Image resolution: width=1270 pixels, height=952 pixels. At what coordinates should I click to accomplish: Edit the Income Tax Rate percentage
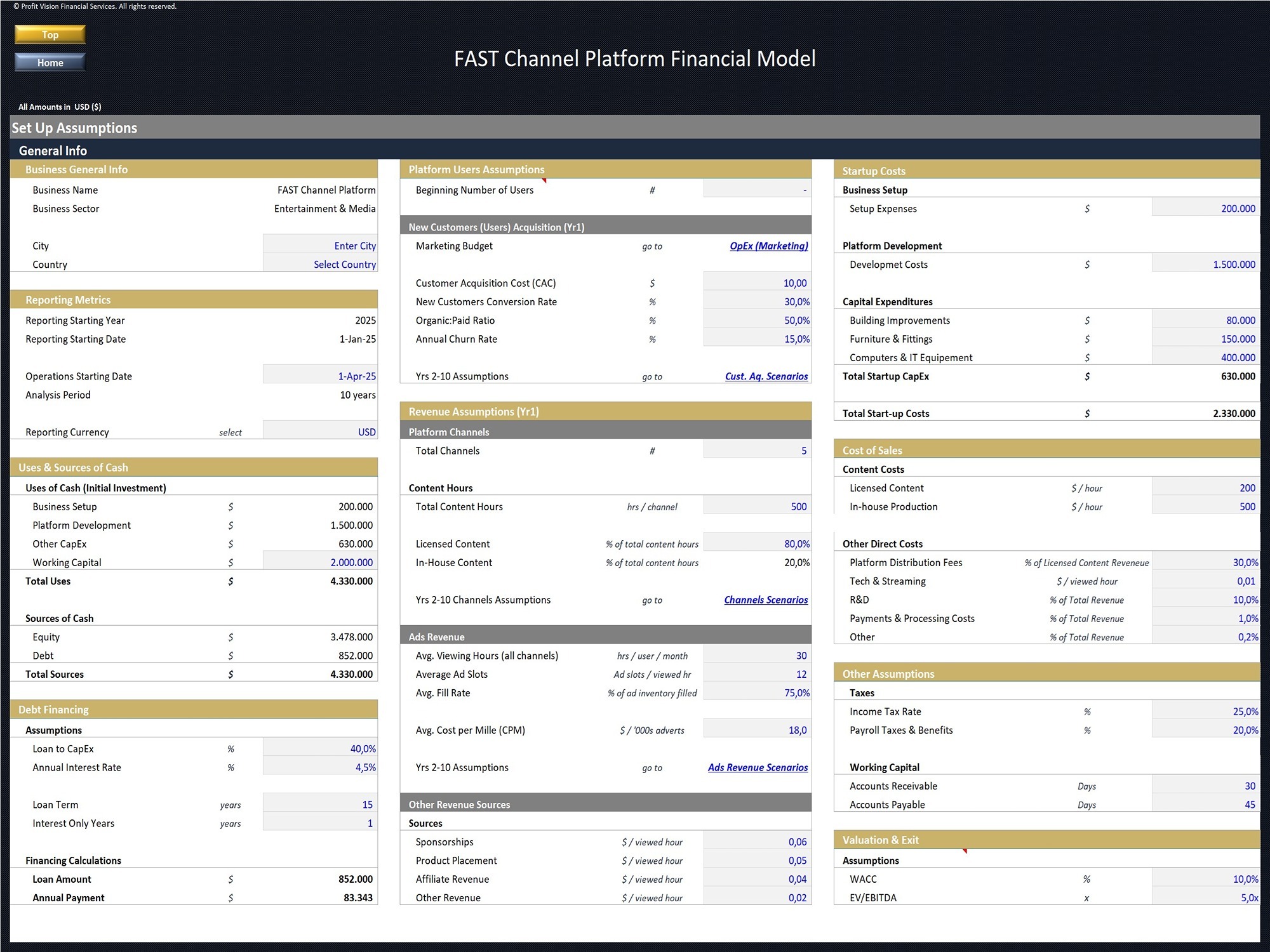click(x=1205, y=711)
